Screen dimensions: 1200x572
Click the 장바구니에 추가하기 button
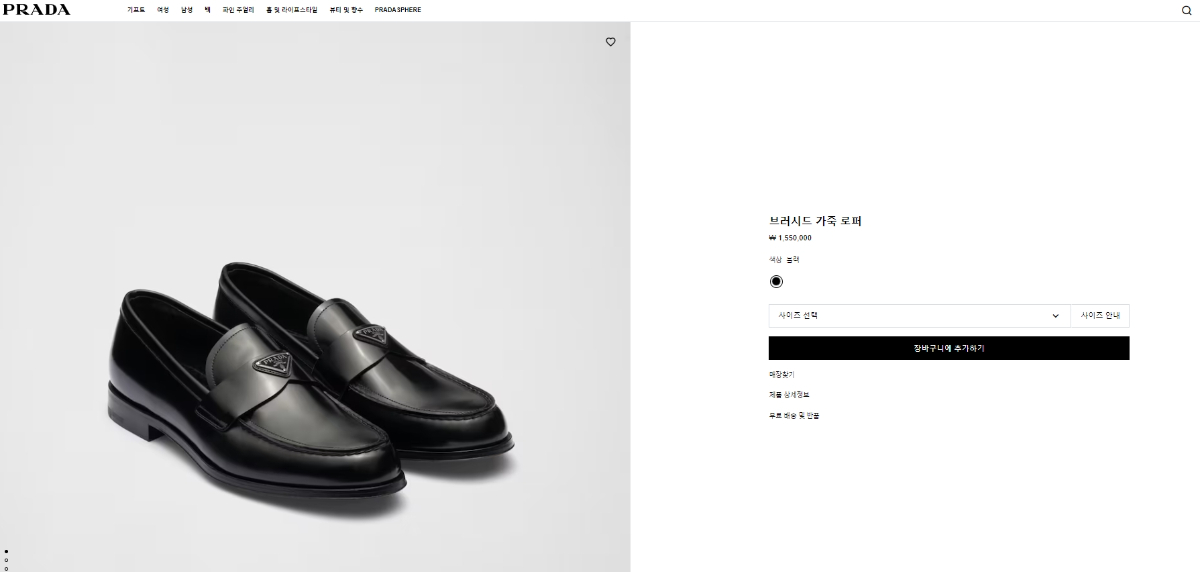pos(948,348)
